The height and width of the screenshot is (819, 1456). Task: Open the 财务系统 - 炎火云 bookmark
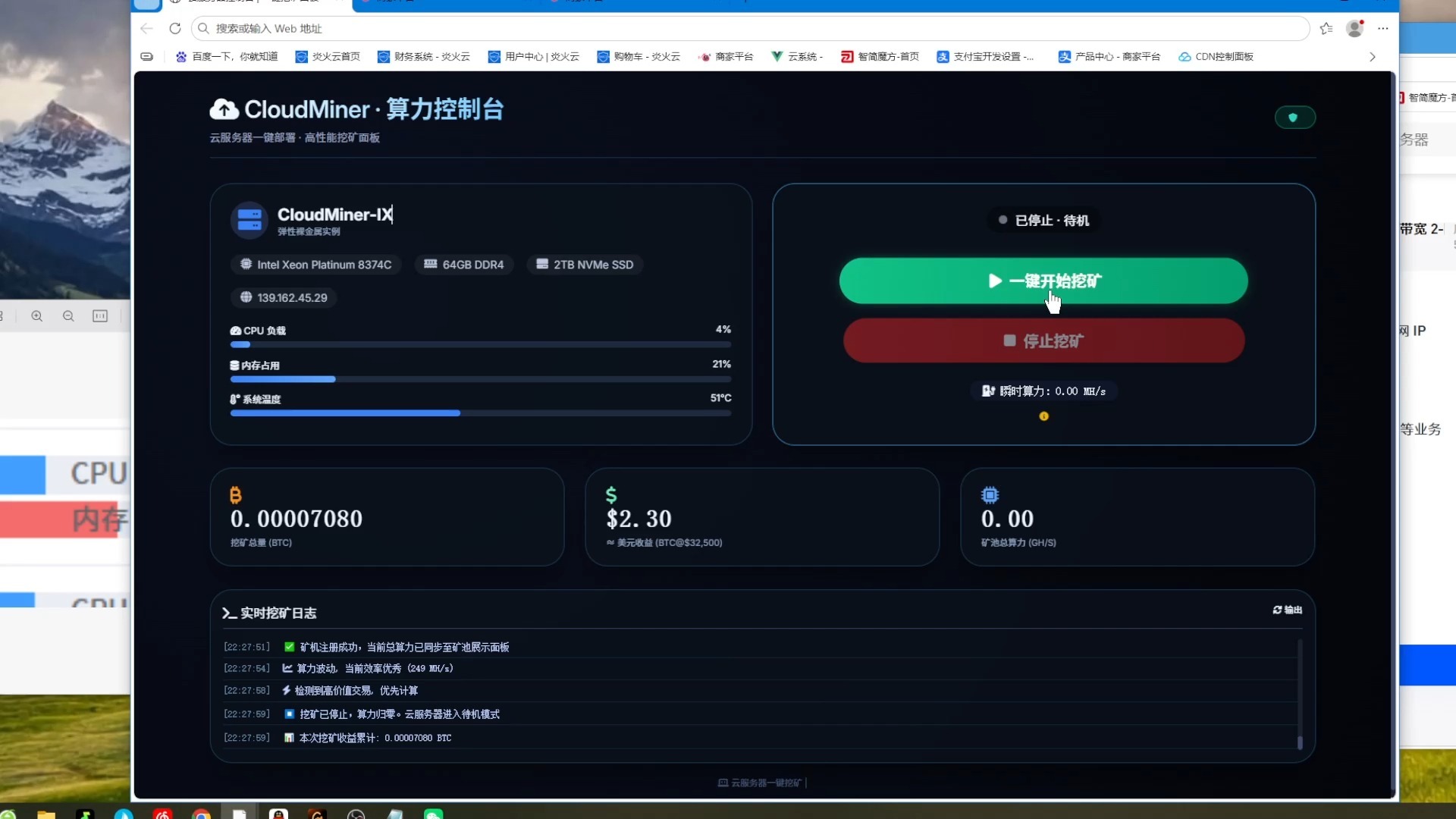point(424,57)
